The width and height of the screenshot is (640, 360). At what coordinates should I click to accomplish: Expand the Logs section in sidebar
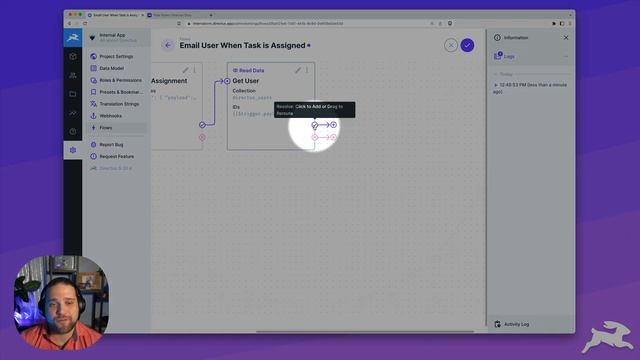[531, 56]
